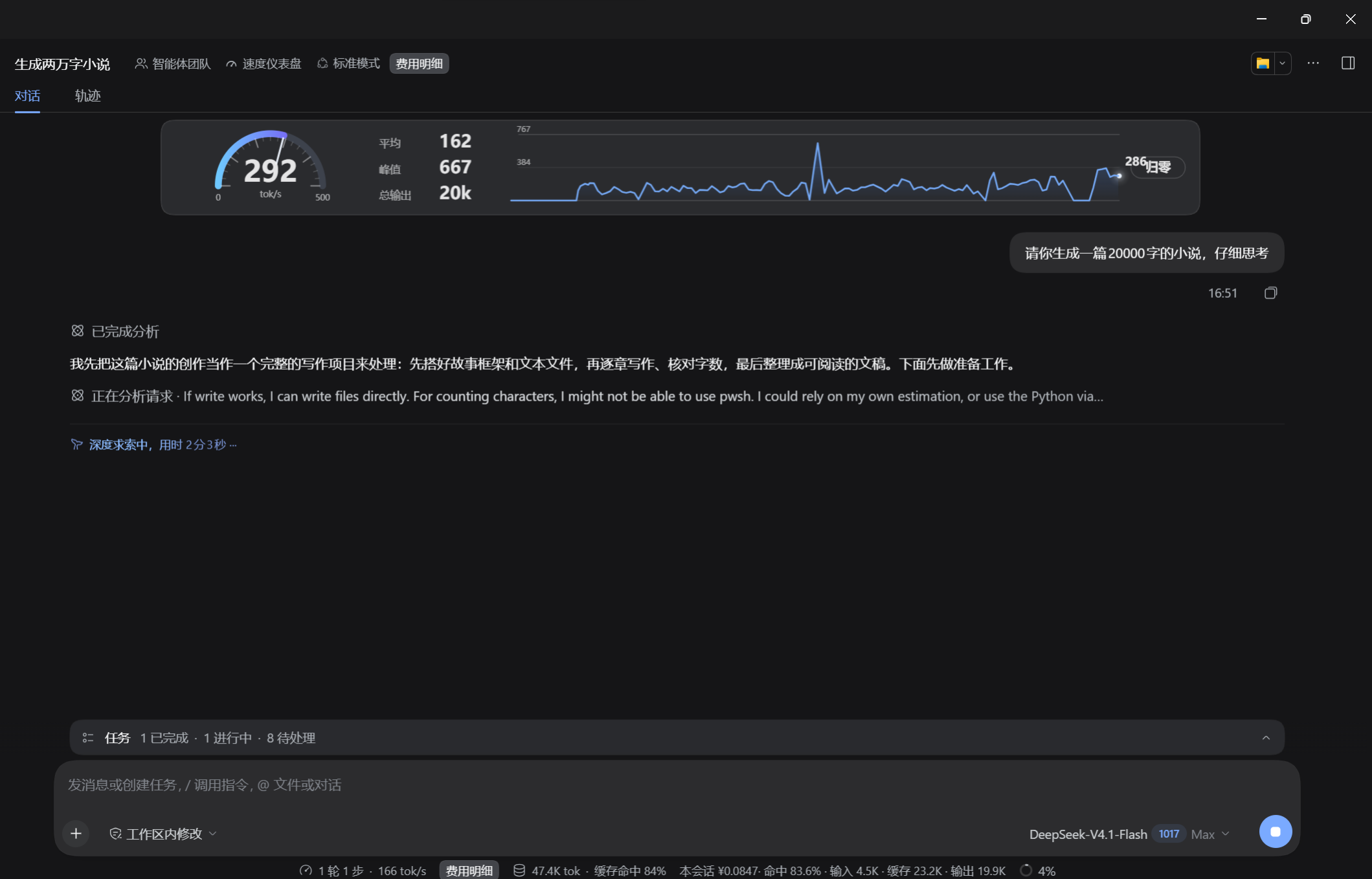Click the user message bubble about 20000字小说
This screenshot has width=1372, height=879.
click(1147, 253)
